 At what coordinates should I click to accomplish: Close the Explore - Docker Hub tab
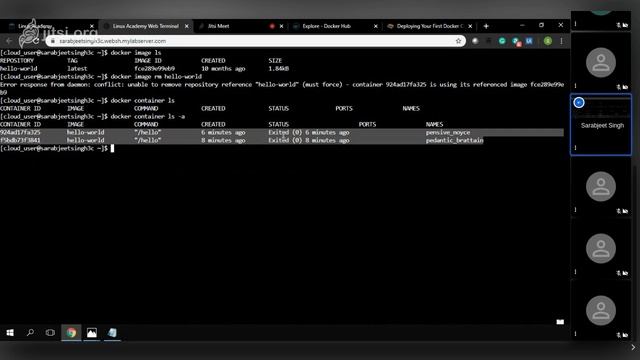click(376, 26)
